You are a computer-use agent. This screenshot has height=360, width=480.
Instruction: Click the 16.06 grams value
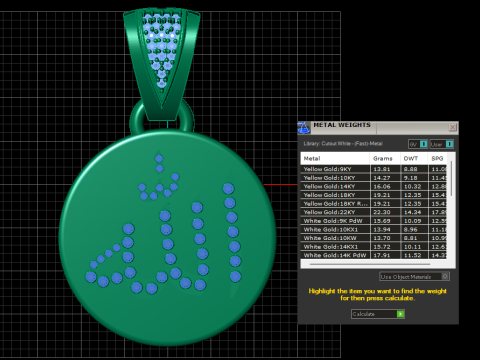point(382,186)
